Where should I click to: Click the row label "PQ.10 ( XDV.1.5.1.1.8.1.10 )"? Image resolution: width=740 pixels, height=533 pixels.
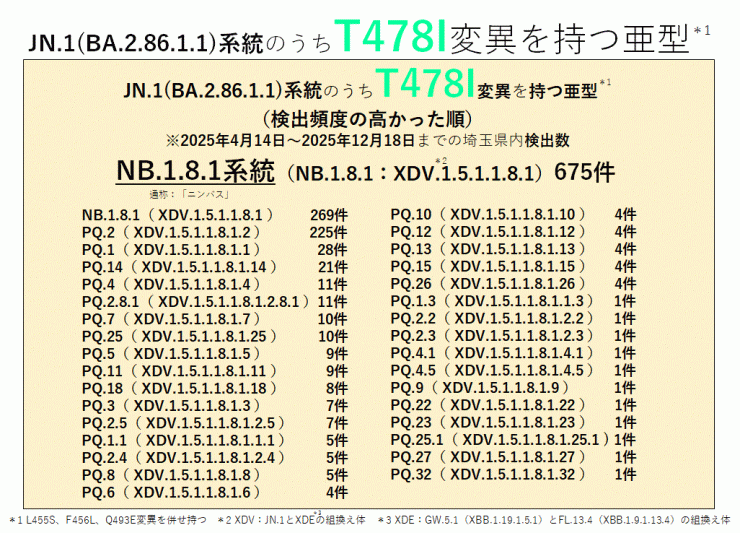[488, 215]
